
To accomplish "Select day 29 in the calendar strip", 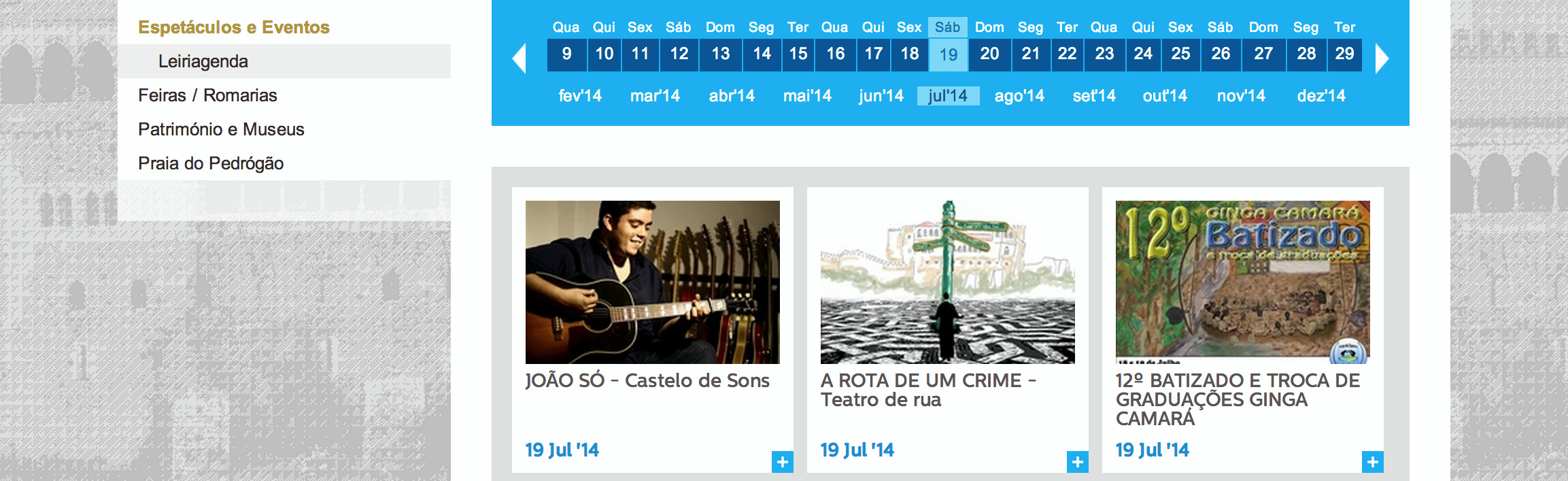I will [x=1344, y=54].
